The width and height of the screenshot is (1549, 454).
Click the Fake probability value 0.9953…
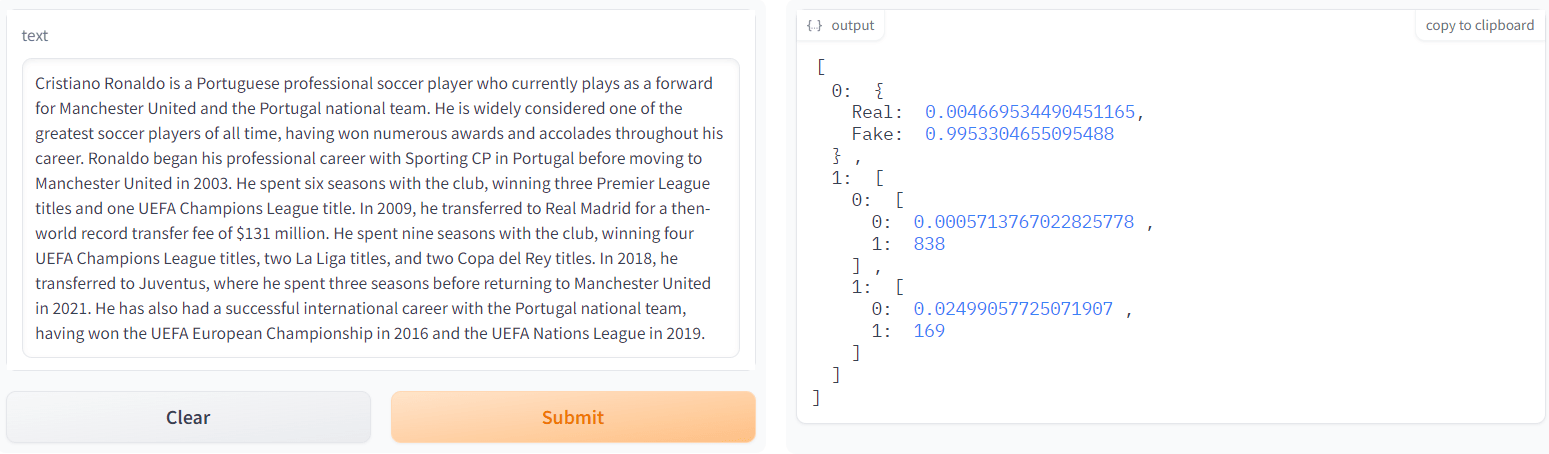click(1019, 134)
